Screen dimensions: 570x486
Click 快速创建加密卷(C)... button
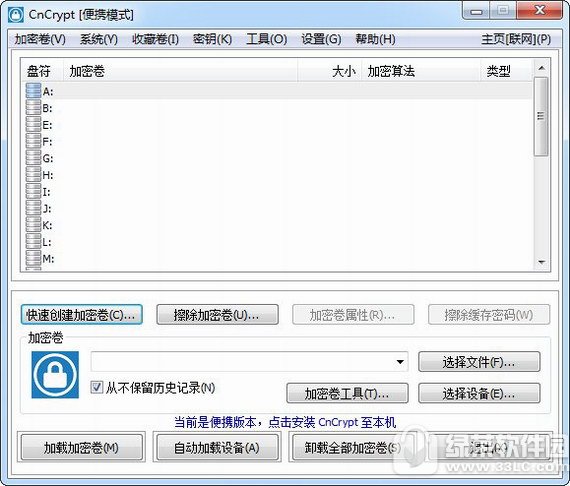point(81,315)
